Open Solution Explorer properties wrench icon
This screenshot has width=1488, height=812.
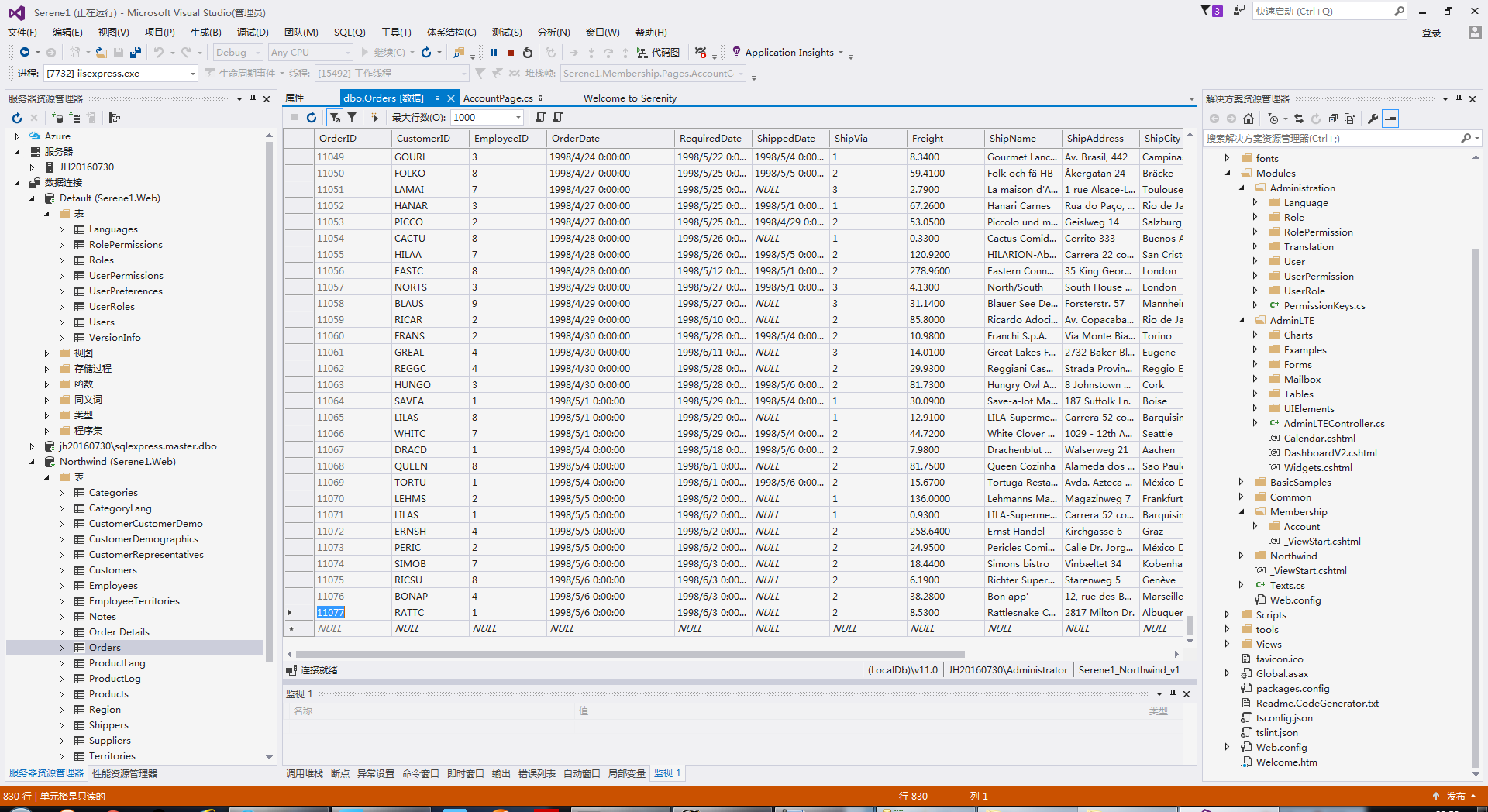[x=1373, y=119]
